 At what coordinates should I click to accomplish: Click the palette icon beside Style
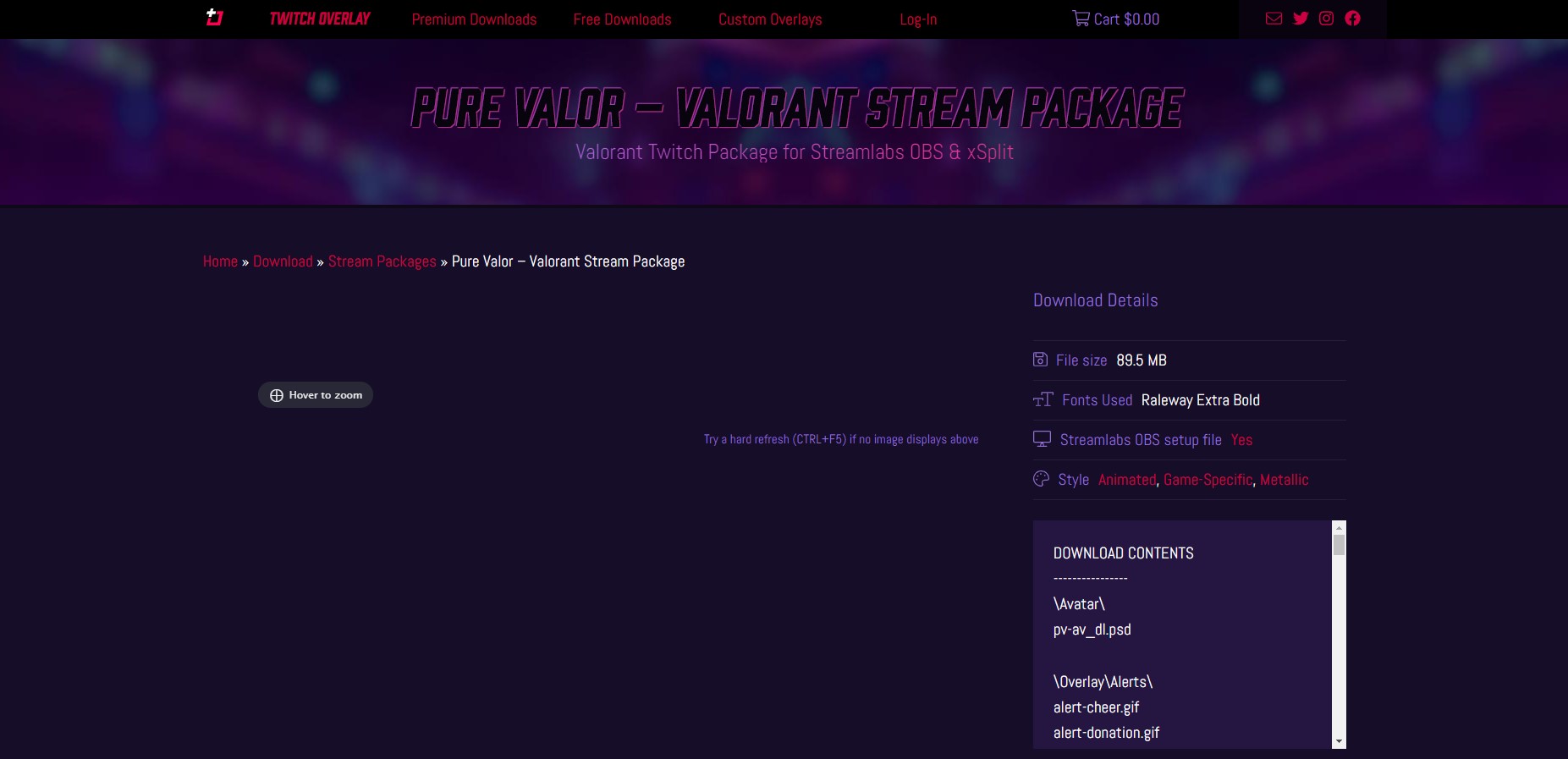(1041, 479)
